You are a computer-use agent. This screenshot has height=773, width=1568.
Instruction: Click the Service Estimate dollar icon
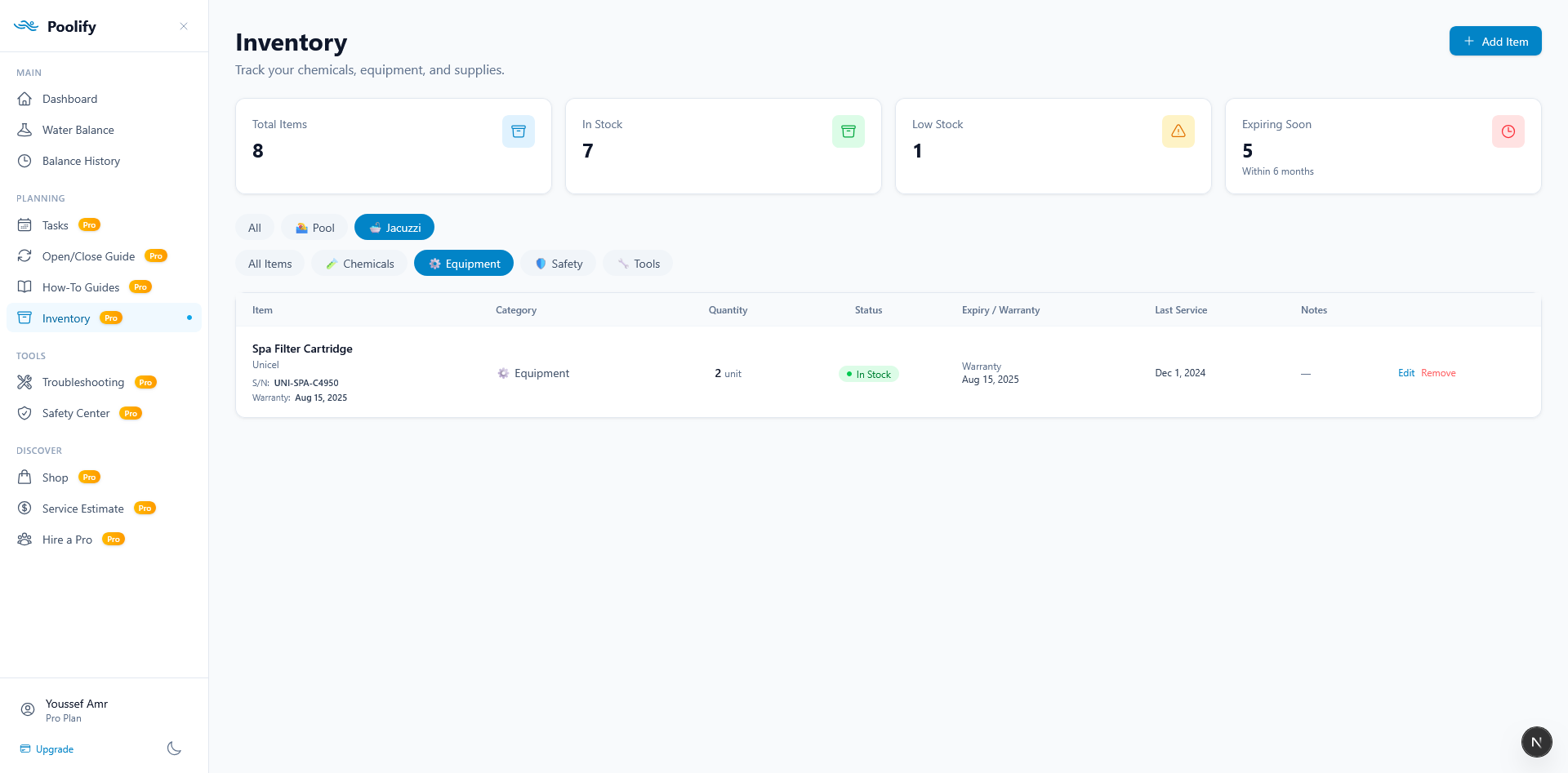(24, 509)
